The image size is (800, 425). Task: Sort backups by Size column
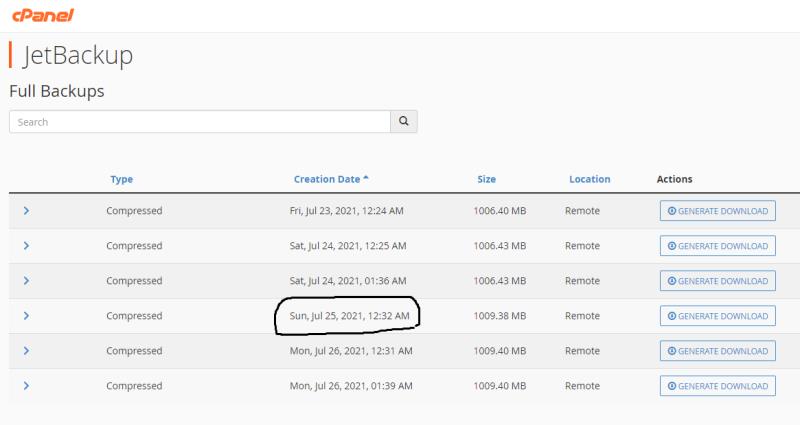[487, 179]
